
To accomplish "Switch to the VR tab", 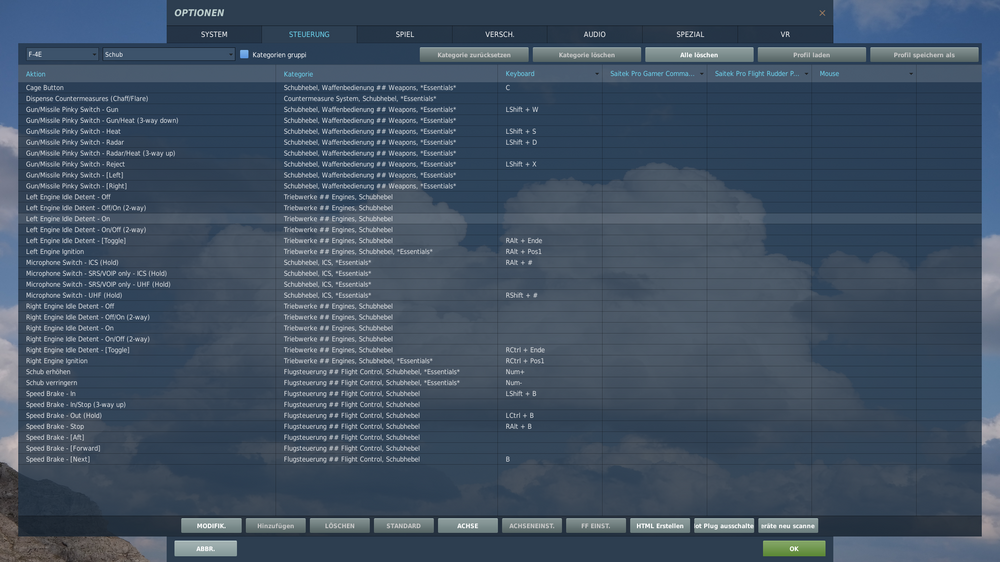I will click(785, 34).
